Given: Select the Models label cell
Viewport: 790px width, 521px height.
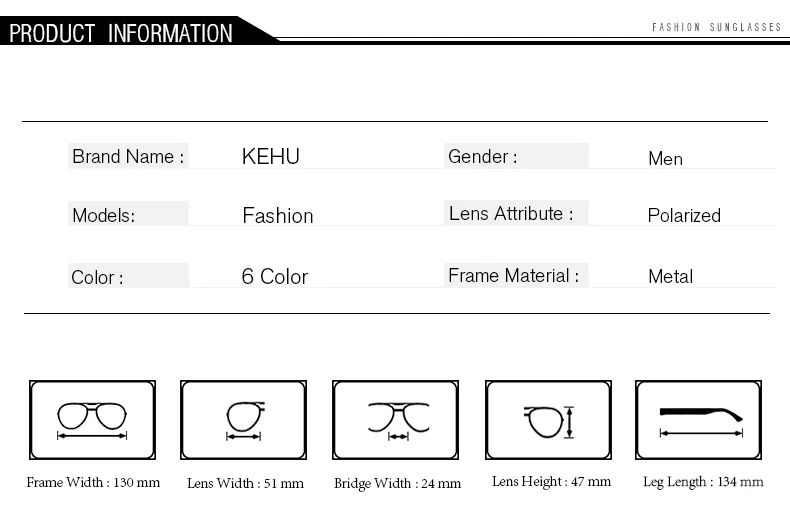Looking at the screenshot, I should 128,214.
